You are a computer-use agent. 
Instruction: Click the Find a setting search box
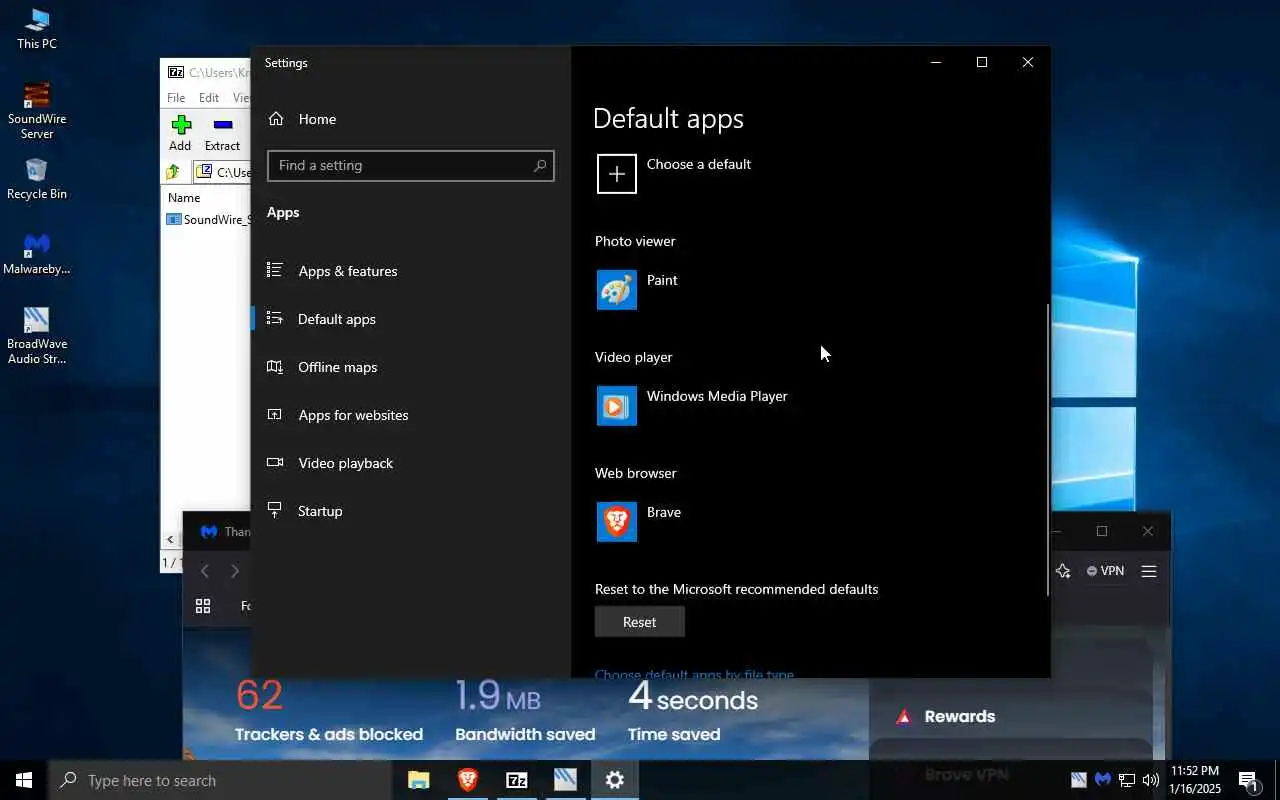coord(410,165)
